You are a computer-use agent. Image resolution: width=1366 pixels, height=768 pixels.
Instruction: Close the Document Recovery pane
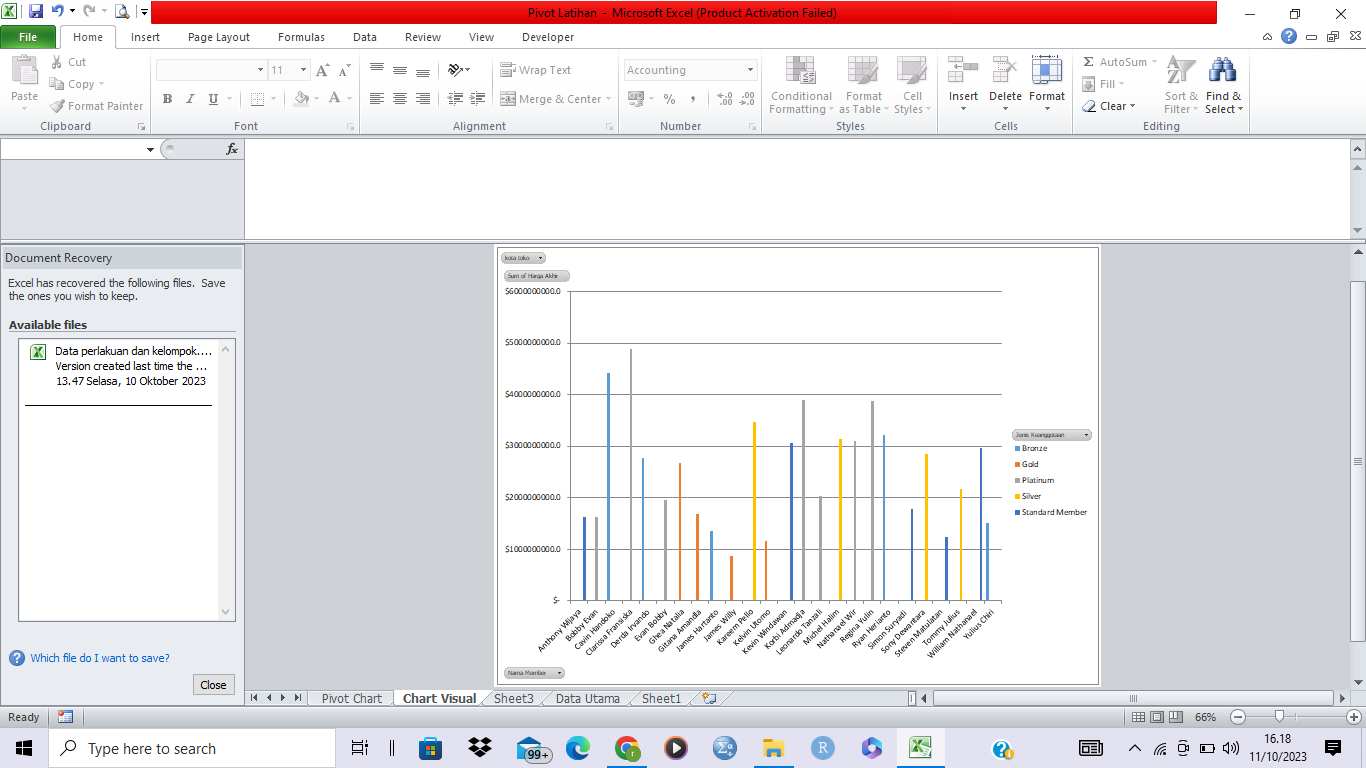point(213,685)
